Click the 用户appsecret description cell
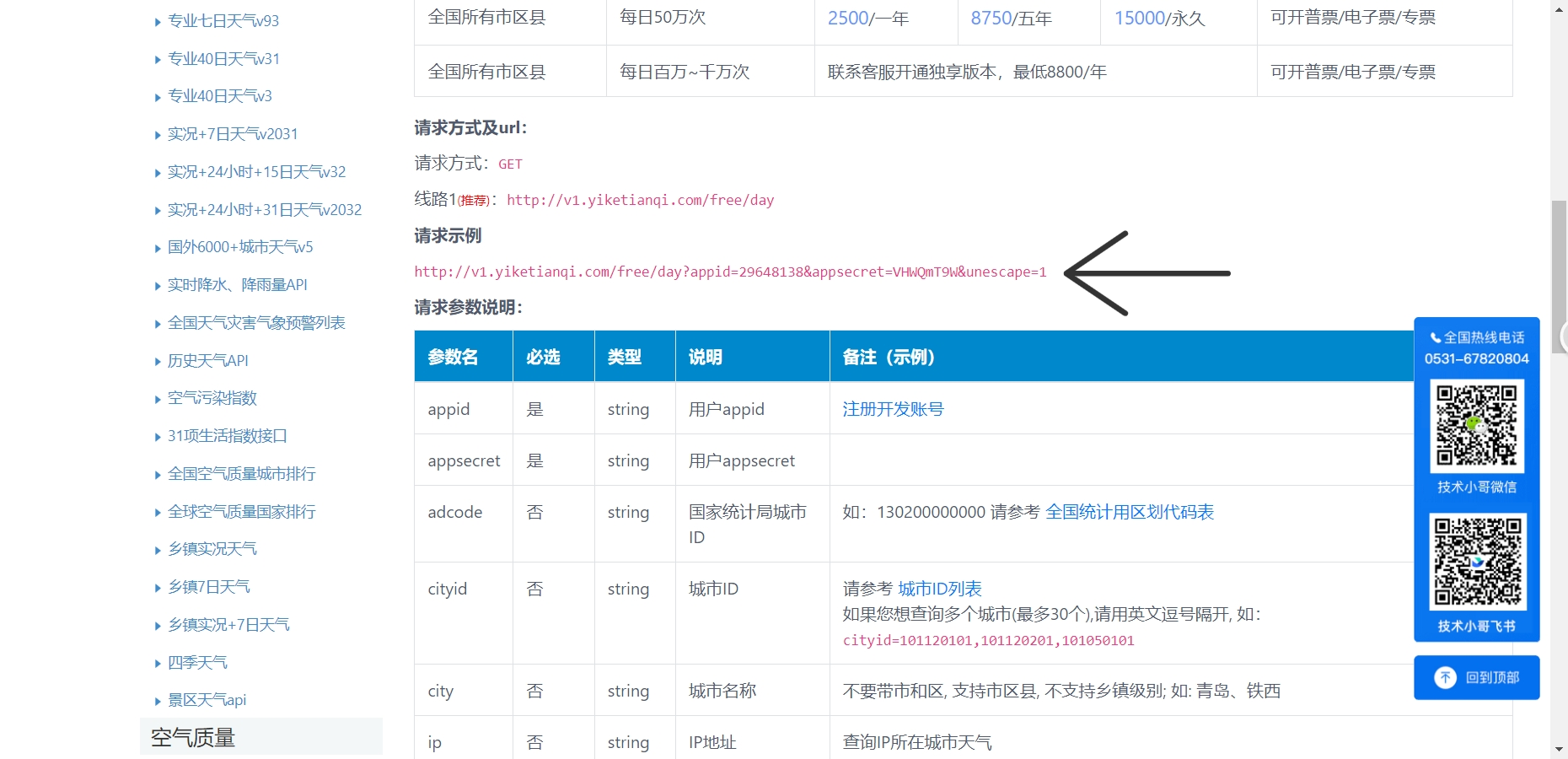 [x=753, y=460]
